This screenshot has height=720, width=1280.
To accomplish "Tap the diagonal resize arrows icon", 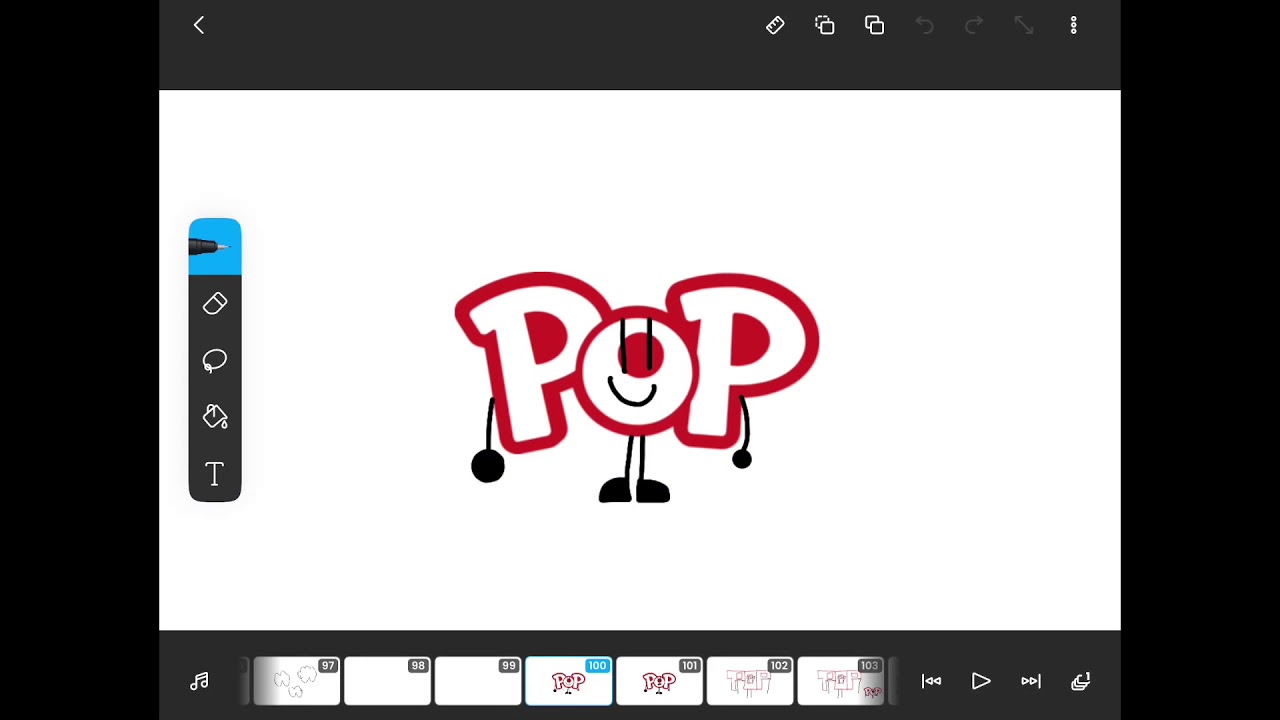I will point(1024,25).
